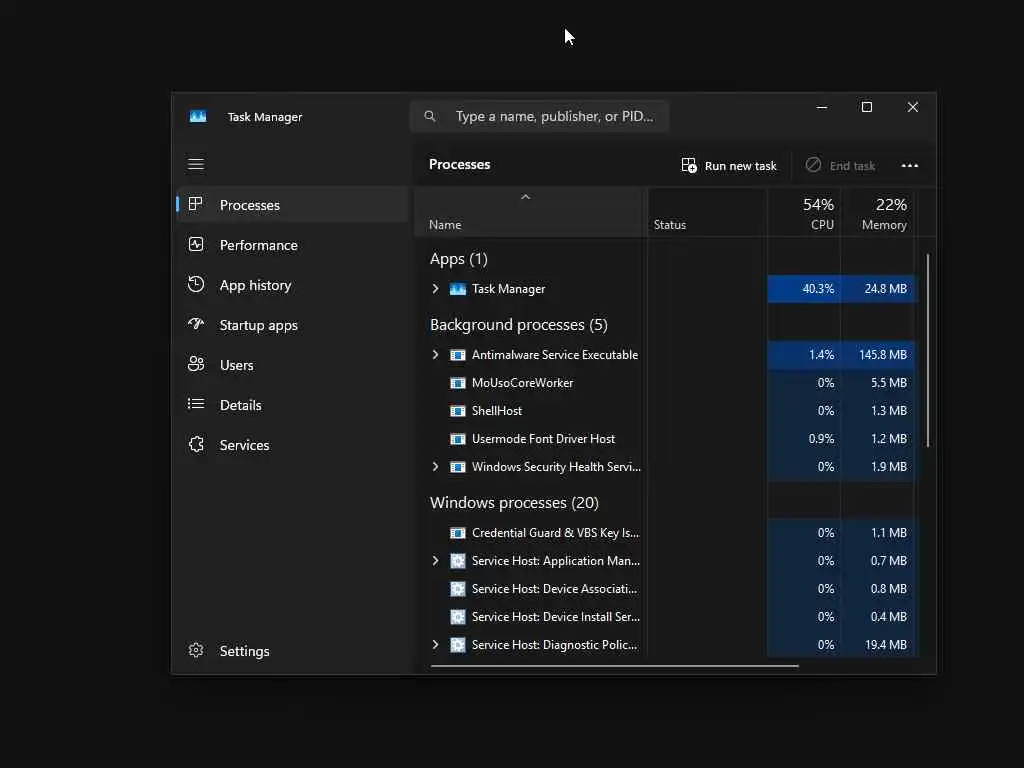Click the End task circle icon

pyautogui.click(x=813, y=165)
